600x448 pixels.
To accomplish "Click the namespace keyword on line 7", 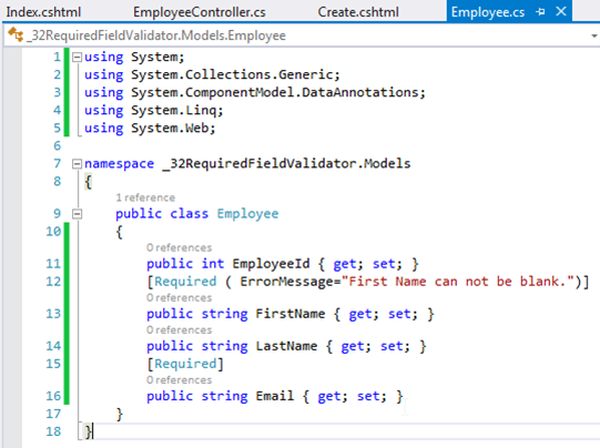I will [119, 164].
